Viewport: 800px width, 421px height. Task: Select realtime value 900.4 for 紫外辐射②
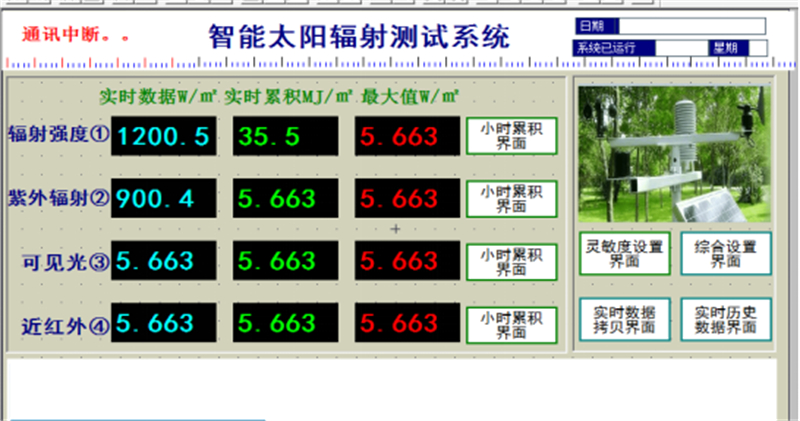coord(164,199)
